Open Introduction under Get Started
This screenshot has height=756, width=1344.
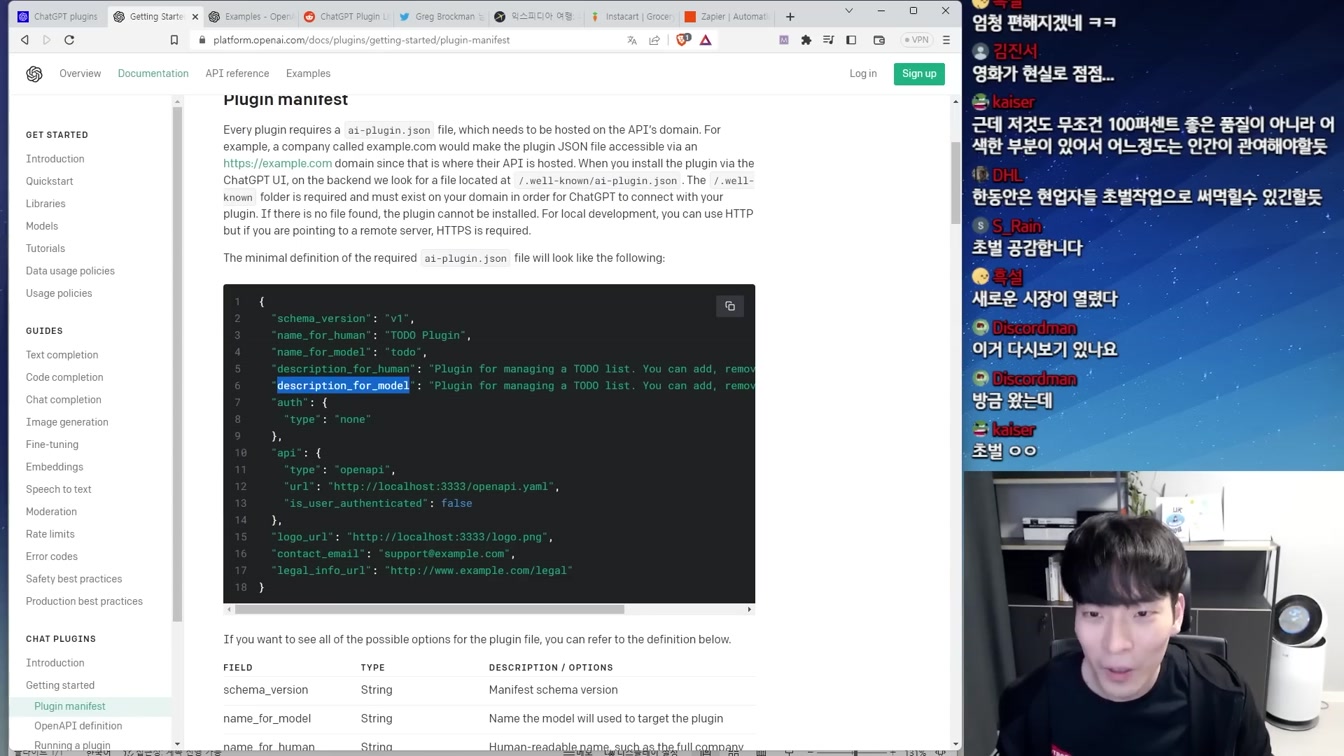point(55,159)
